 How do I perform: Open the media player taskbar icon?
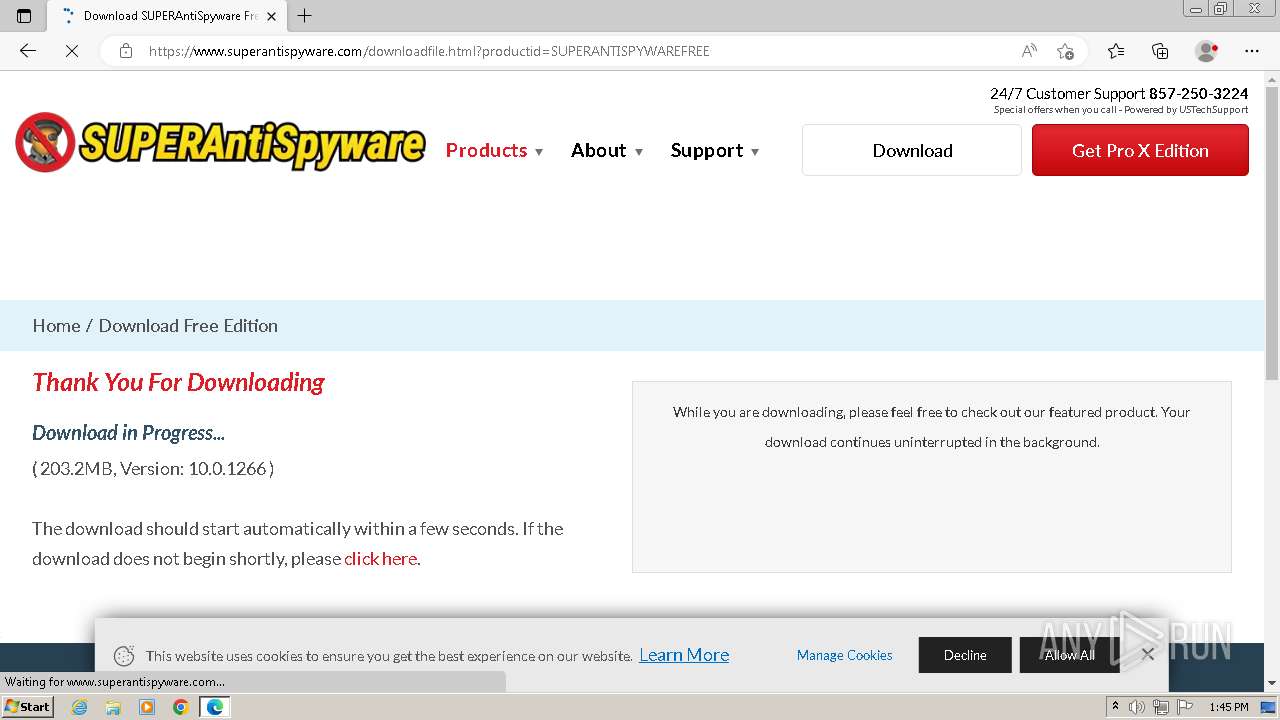pos(147,707)
